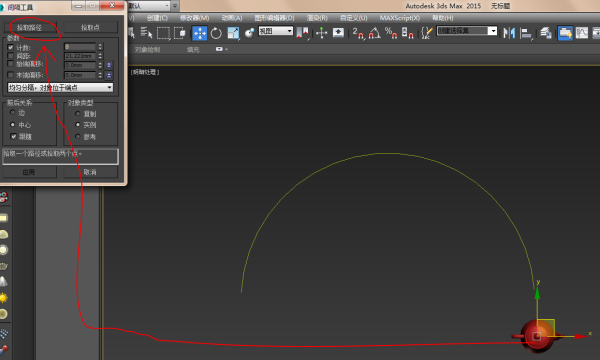Toggle the 计数 (Count) checkbox

(x=10, y=47)
